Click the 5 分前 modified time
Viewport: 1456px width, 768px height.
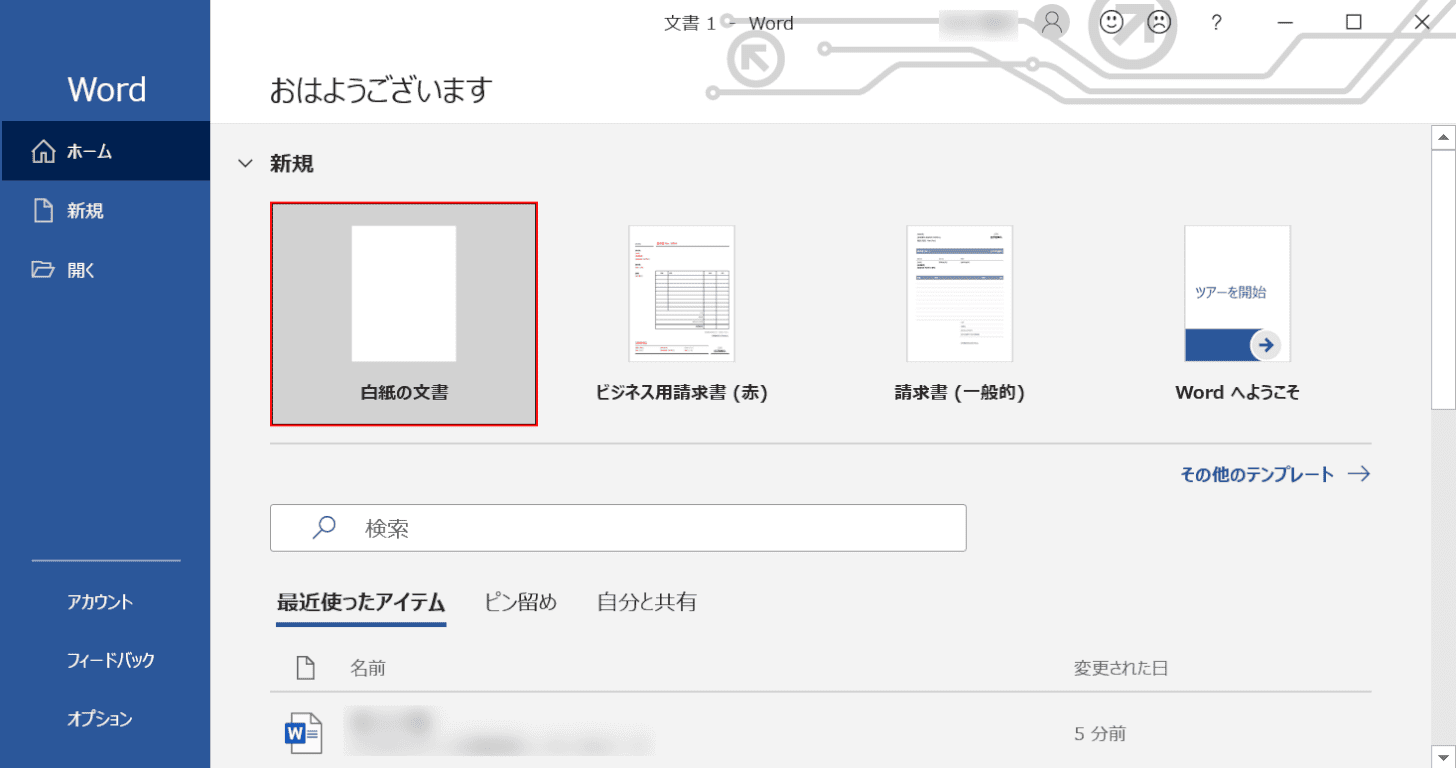[1100, 734]
